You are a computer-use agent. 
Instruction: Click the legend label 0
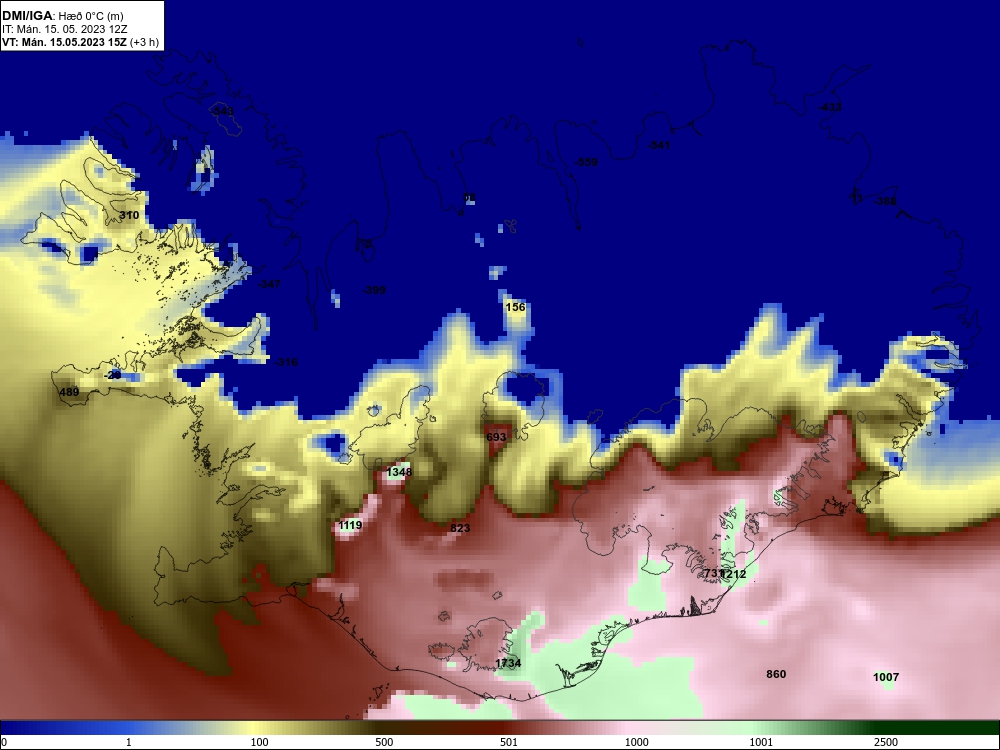[x=4, y=742]
